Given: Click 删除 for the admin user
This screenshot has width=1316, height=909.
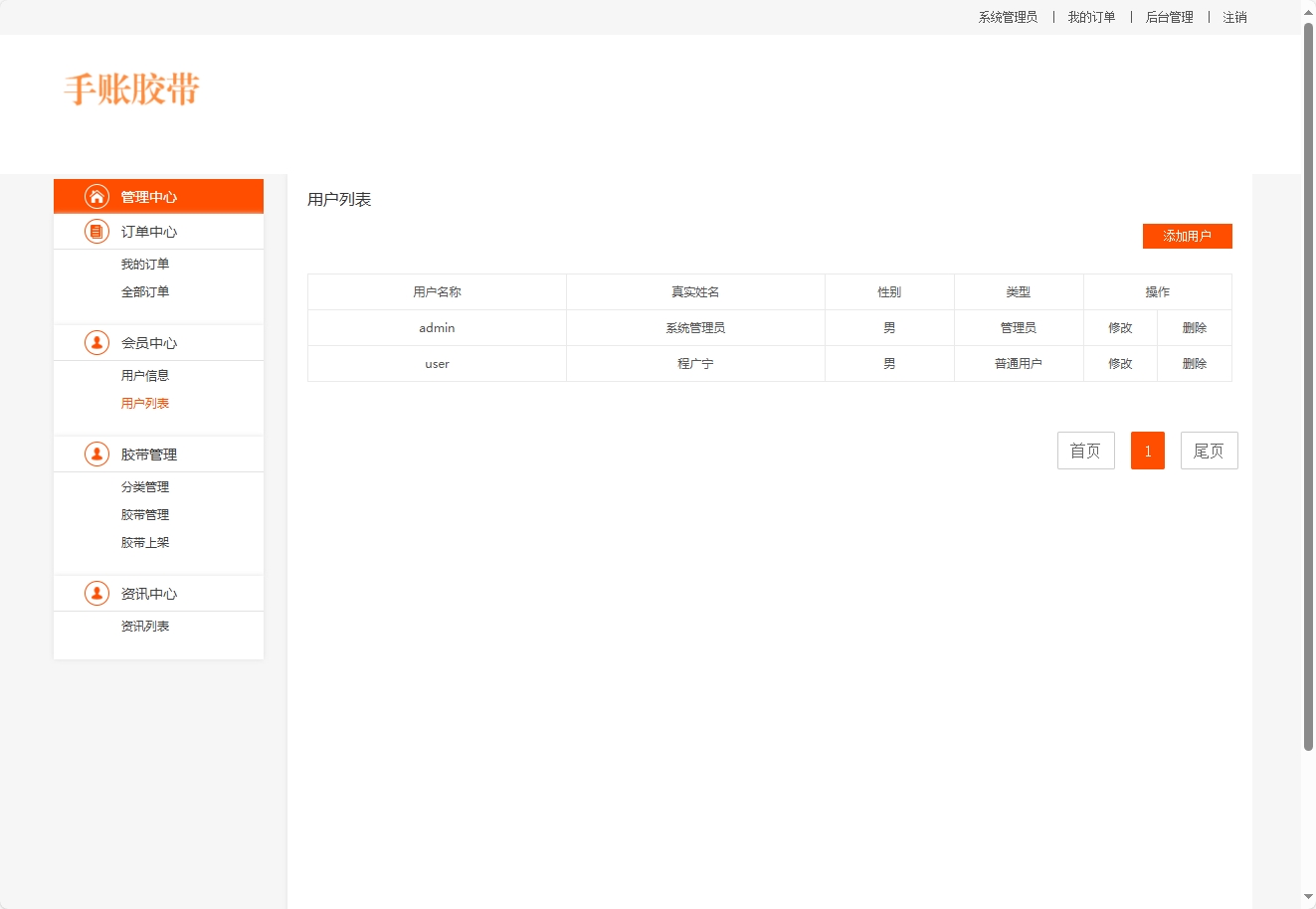Looking at the screenshot, I should tap(1195, 327).
